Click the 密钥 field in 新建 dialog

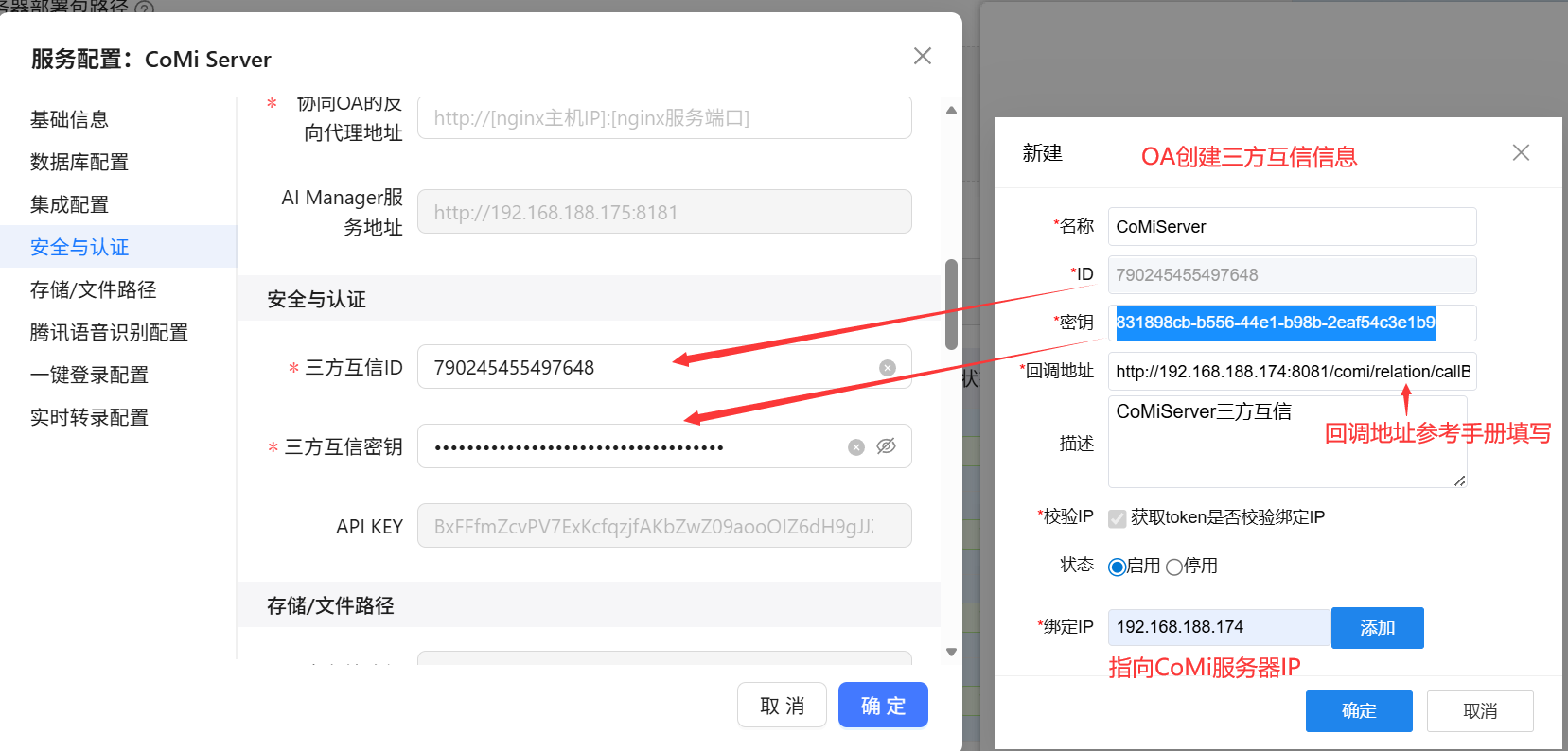coord(1292,323)
